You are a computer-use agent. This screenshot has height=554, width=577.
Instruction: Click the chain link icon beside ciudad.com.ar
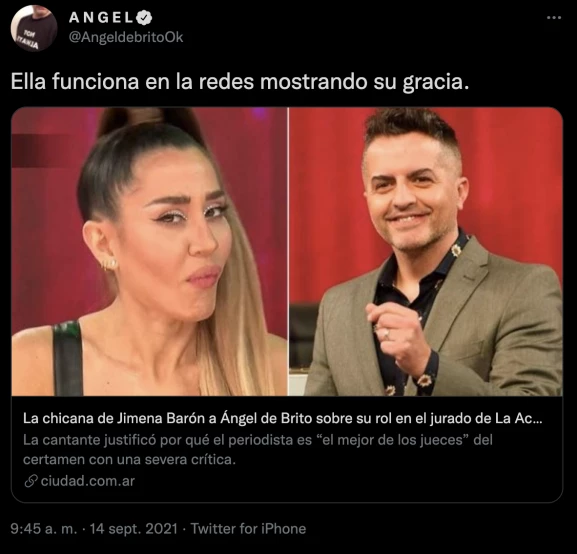point(31,481)
